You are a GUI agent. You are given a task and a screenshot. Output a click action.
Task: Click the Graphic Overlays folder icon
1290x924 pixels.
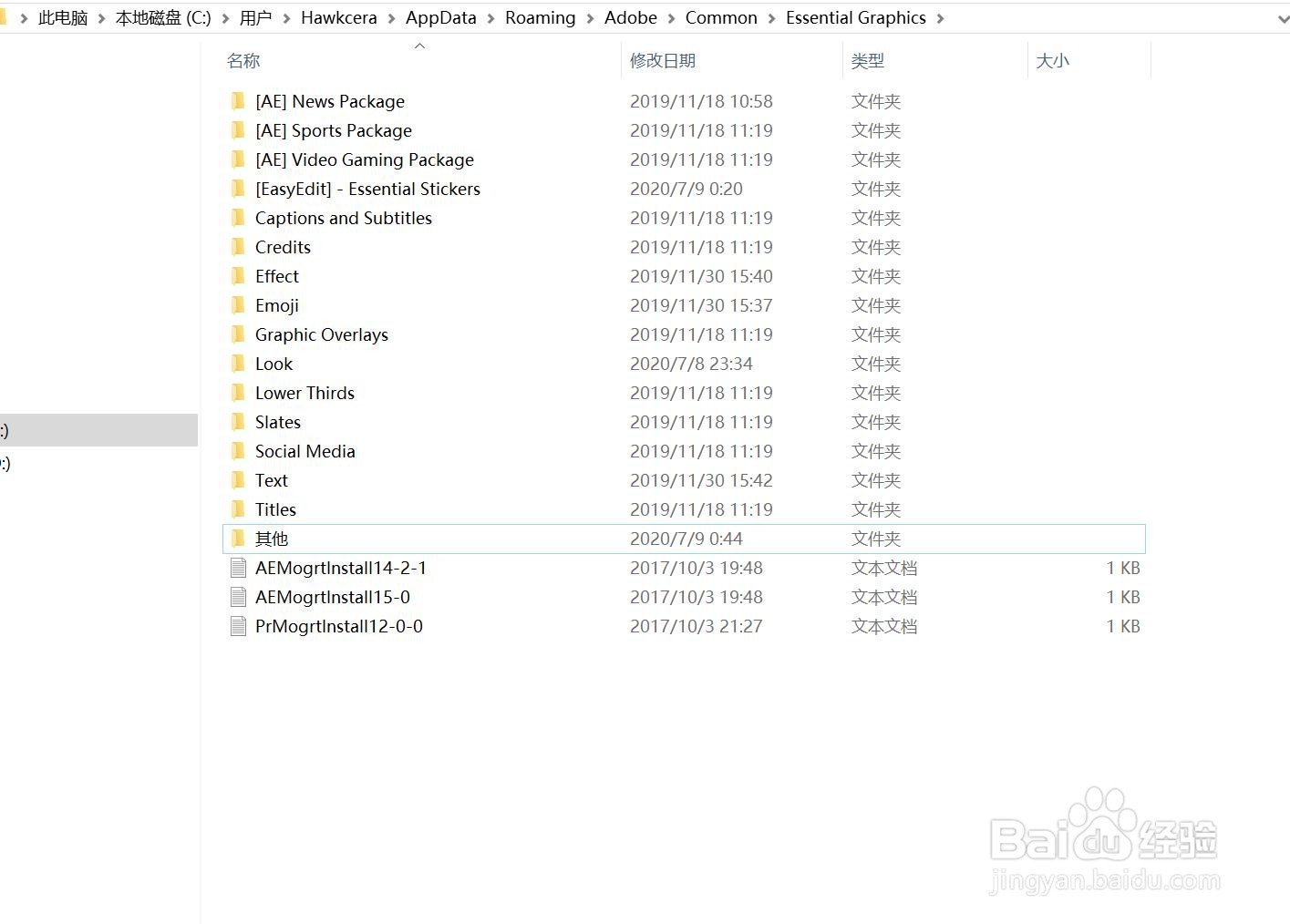[238, 334]
